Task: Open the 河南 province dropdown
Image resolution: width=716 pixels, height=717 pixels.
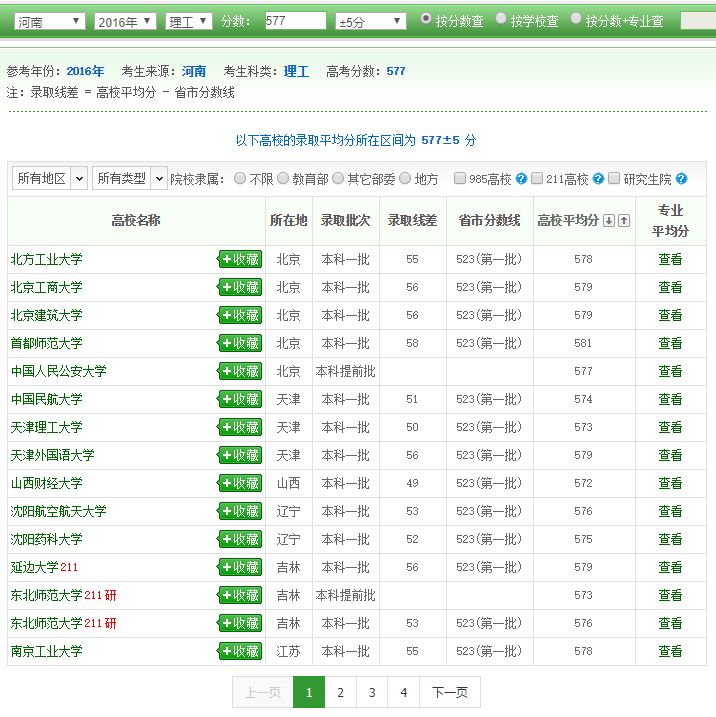Action: pos(50,21)
